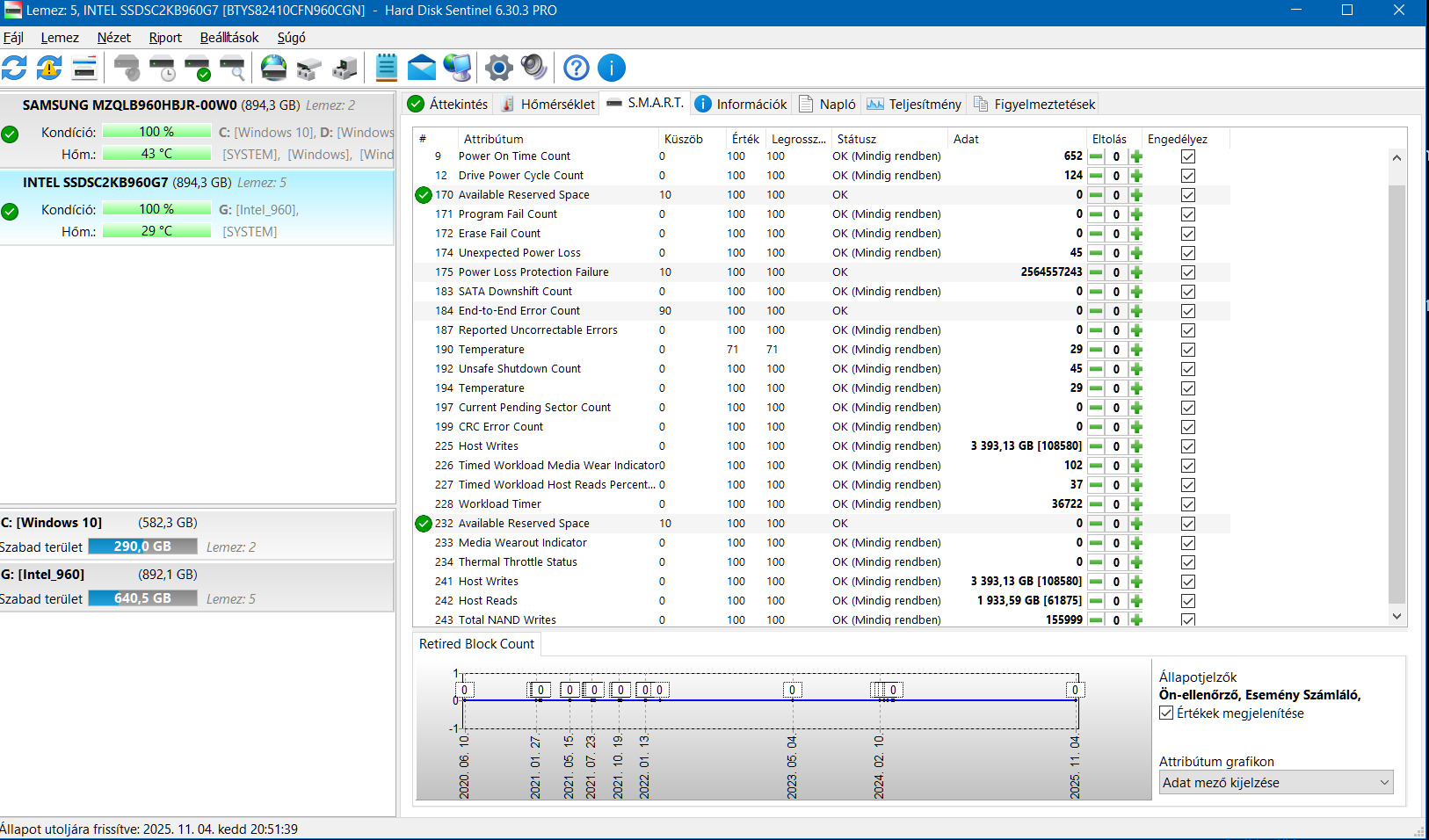
Task: Click the green check icon on INTEL disk
Action: click(10, 212)
